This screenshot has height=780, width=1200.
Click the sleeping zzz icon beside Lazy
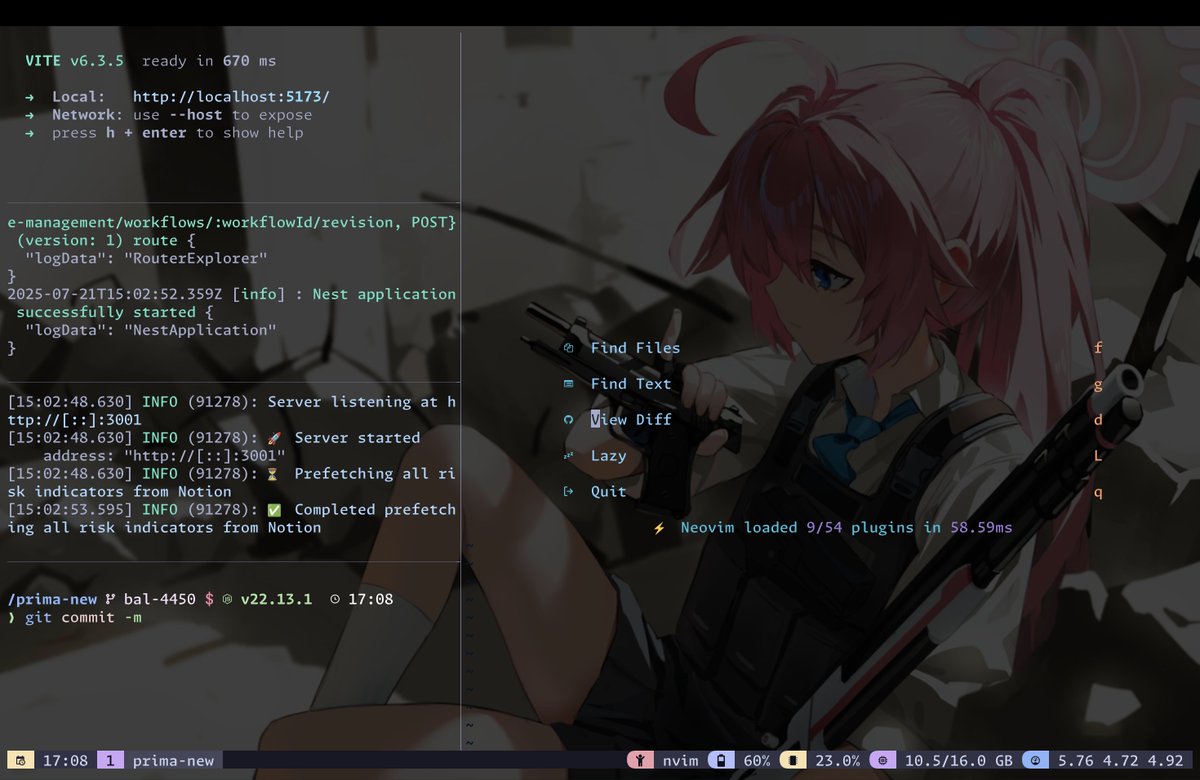click(568, 456)
